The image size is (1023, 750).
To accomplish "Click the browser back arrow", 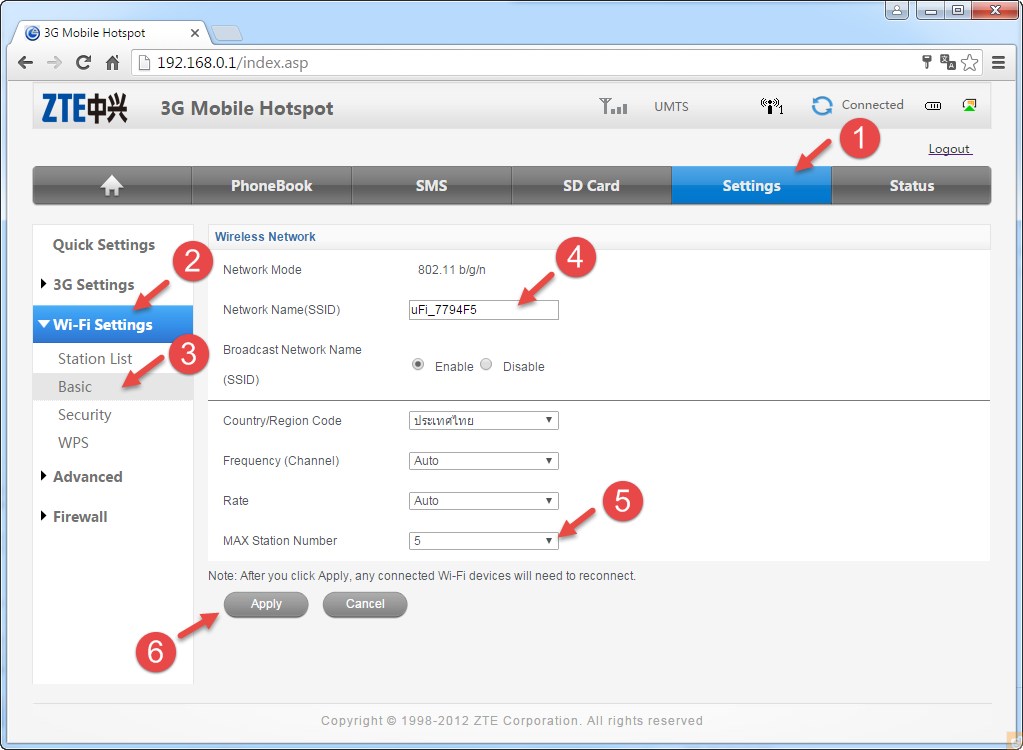I will click(x=25, y=63).
